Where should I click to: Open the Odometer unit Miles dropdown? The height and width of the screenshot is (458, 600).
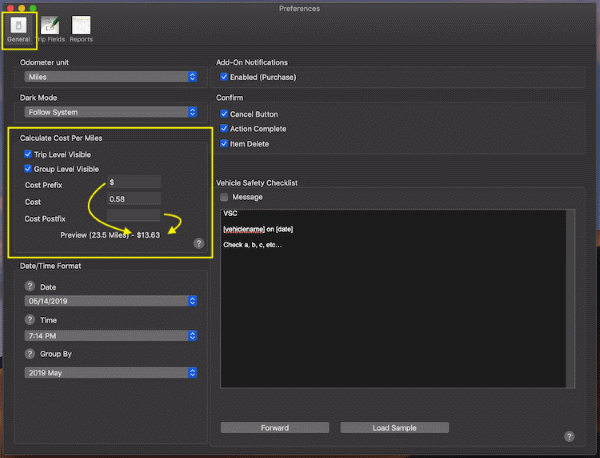click(110, 77)
